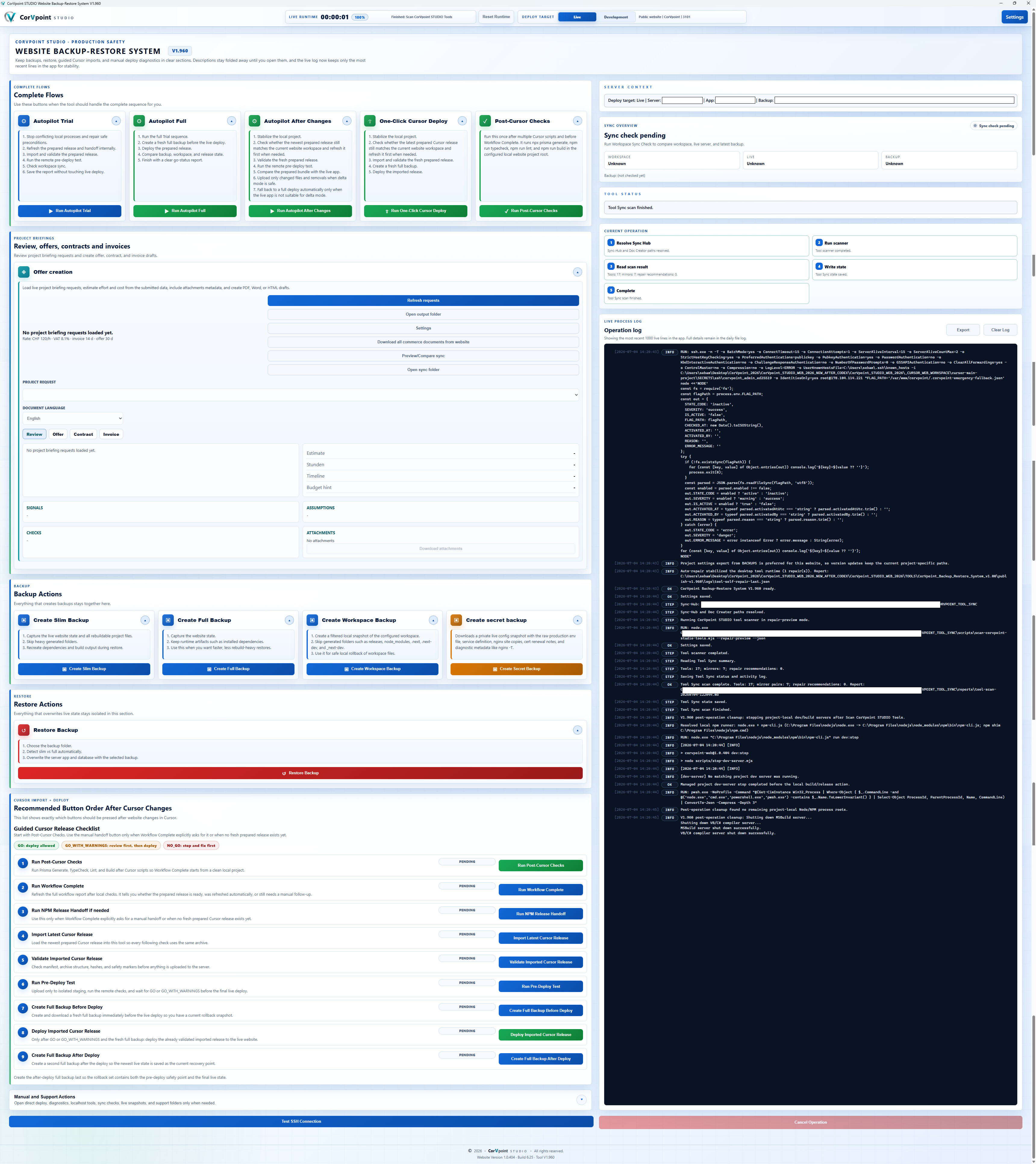Click the CorVpoint Studio logo
The width and height of the screenshot is (1036, 1164).
point(39,17)
